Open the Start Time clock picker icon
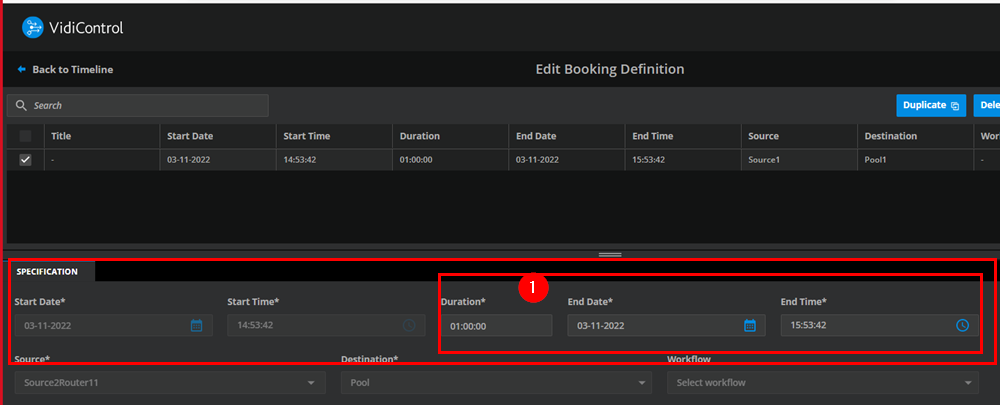This screenshot has width=1000, height=405. (409, 325)
